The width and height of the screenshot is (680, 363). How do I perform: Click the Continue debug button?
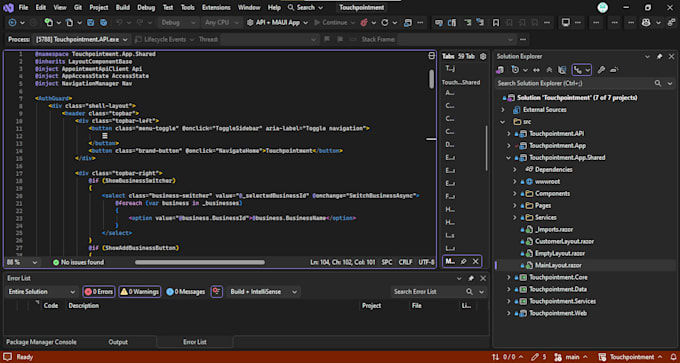coord(330,23)
